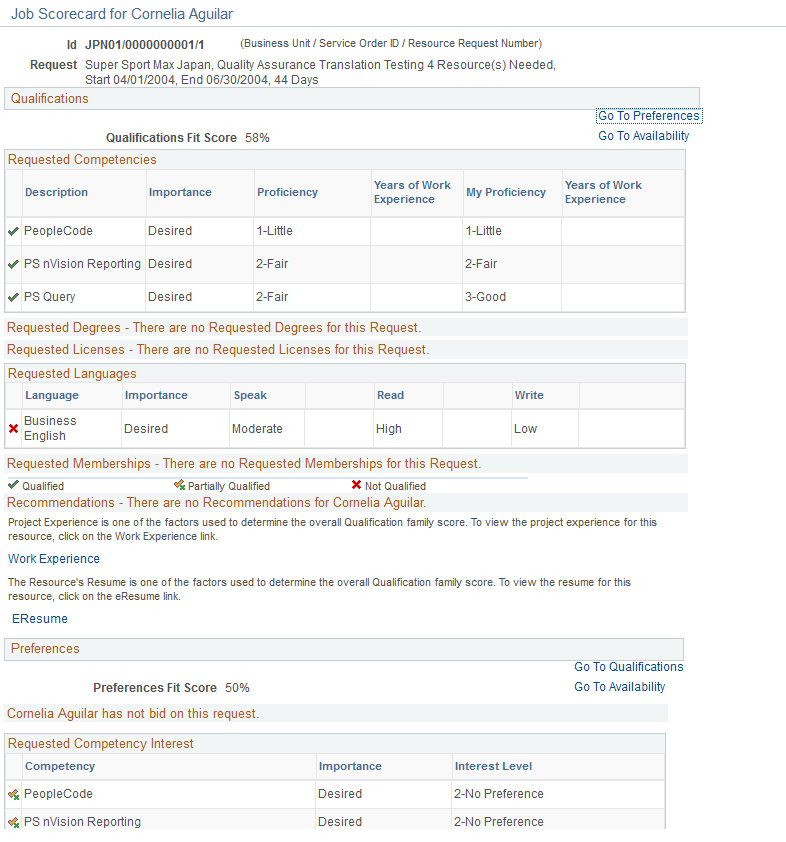Click the qualified checkmark beside PS Query
786x842 pixels.
[x=13, y=297]
